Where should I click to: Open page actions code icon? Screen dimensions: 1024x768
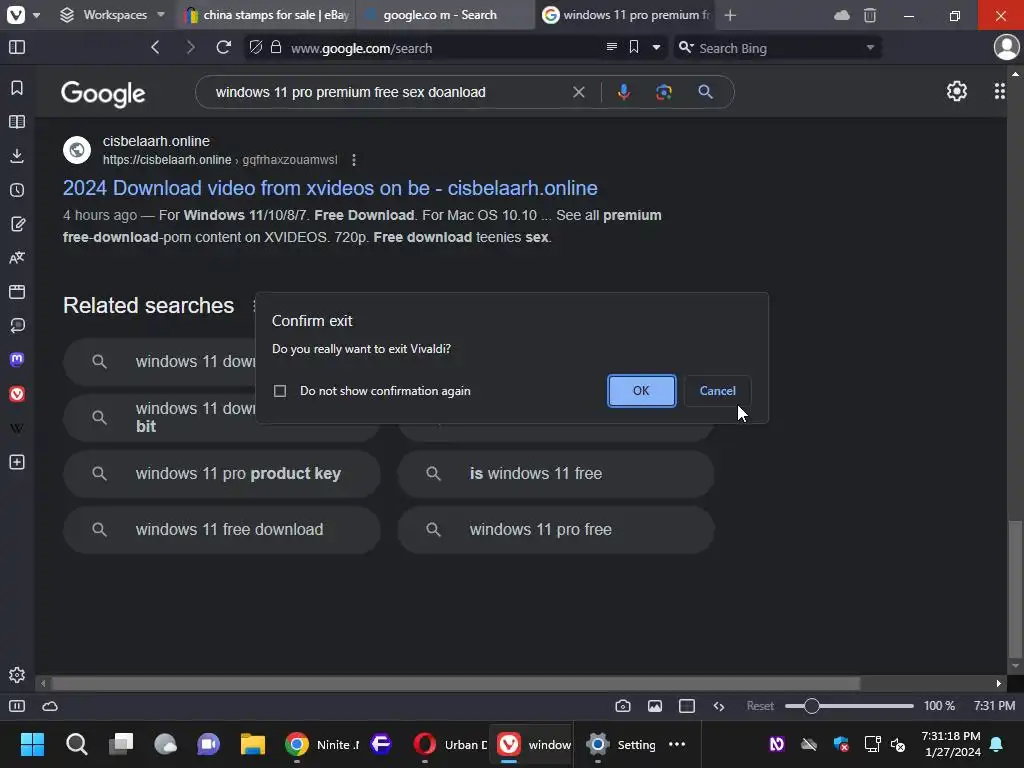tap(719, 706)
